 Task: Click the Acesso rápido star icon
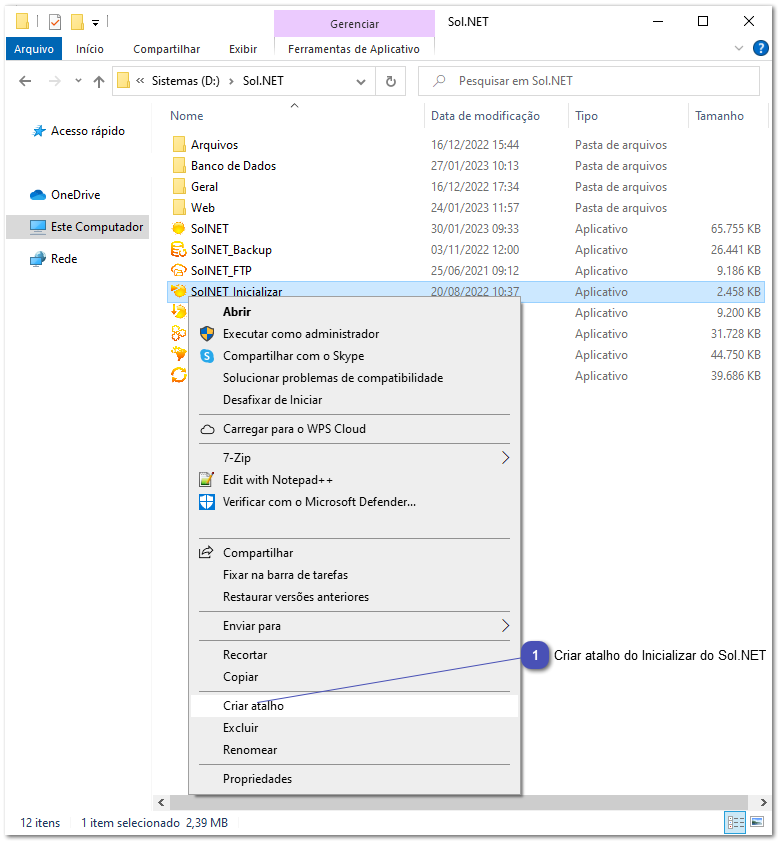click(39, 131)
